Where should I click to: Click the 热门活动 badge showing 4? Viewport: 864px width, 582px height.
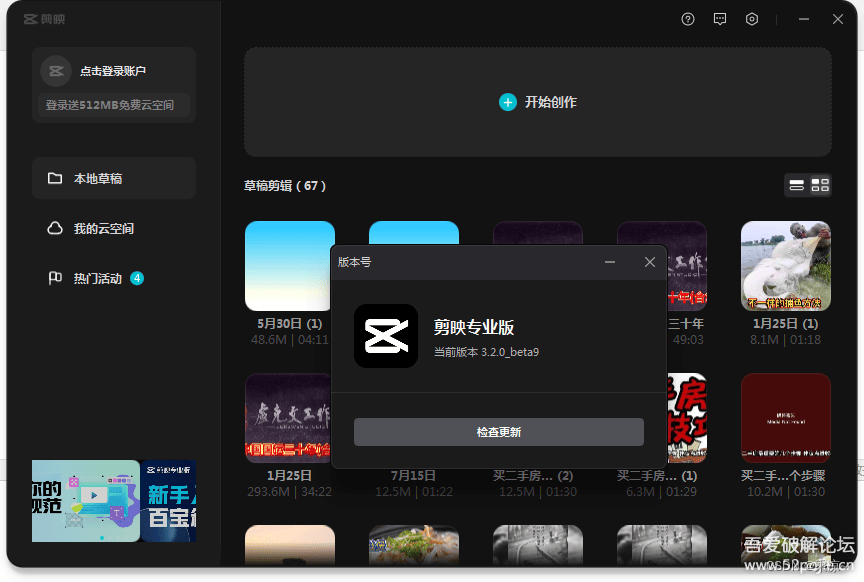tap(137, 278)
